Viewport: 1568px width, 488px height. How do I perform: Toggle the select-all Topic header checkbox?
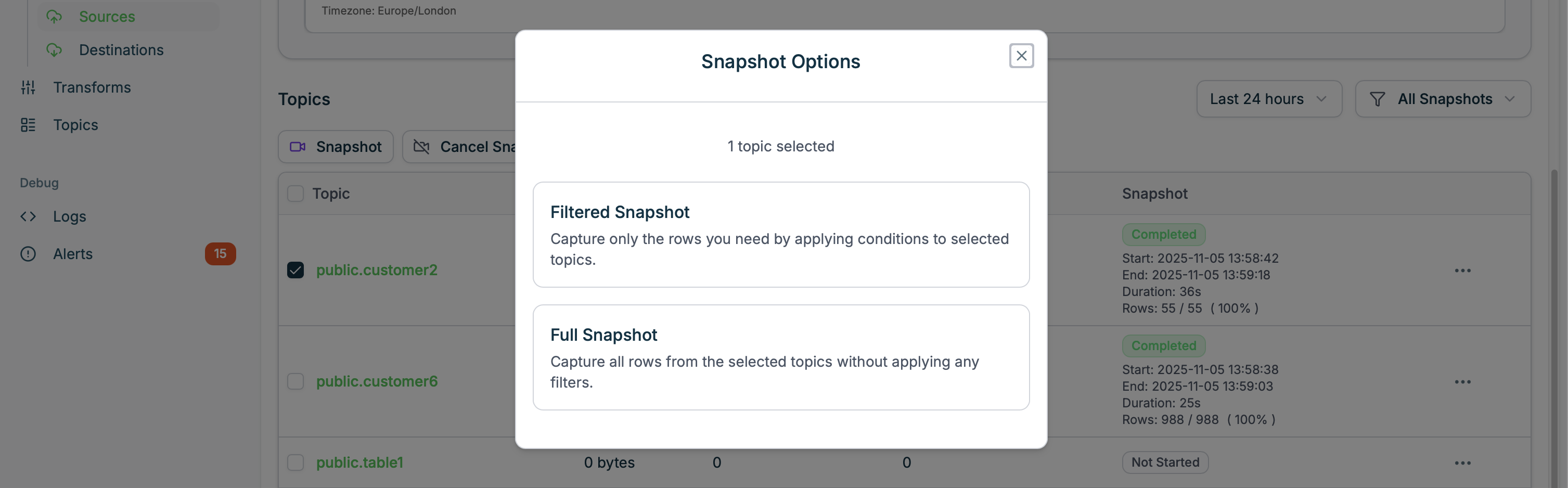pyautogui.click(x=295, y=194)
